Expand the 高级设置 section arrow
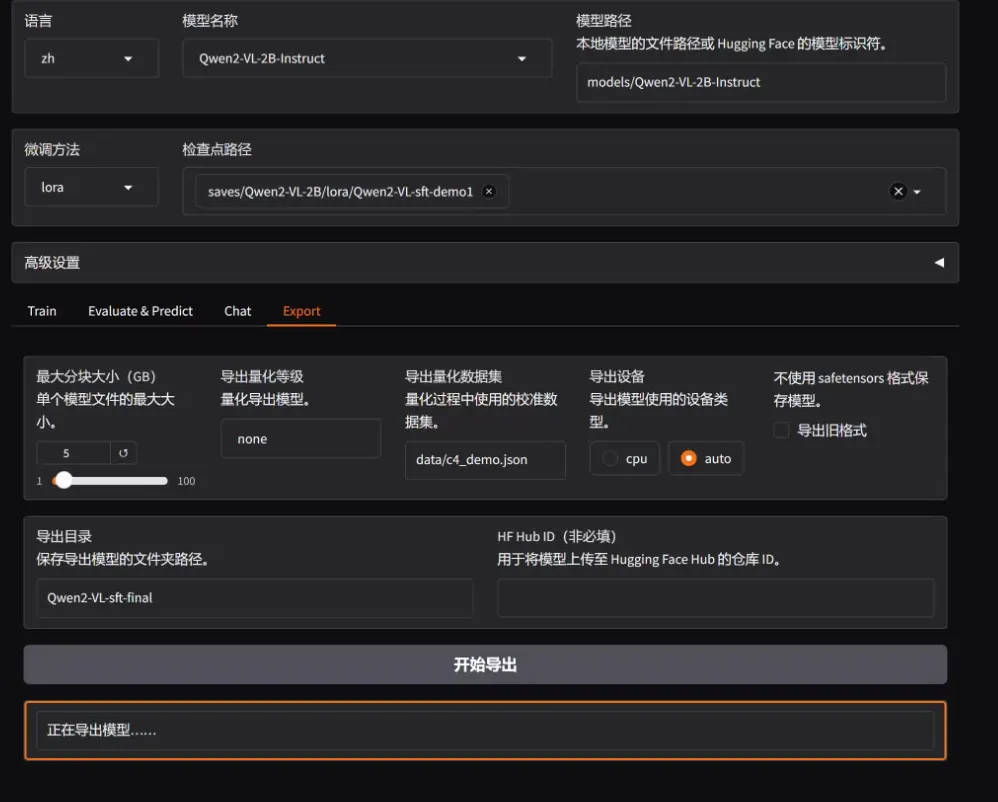998x802 pixels. click(939, 263)
